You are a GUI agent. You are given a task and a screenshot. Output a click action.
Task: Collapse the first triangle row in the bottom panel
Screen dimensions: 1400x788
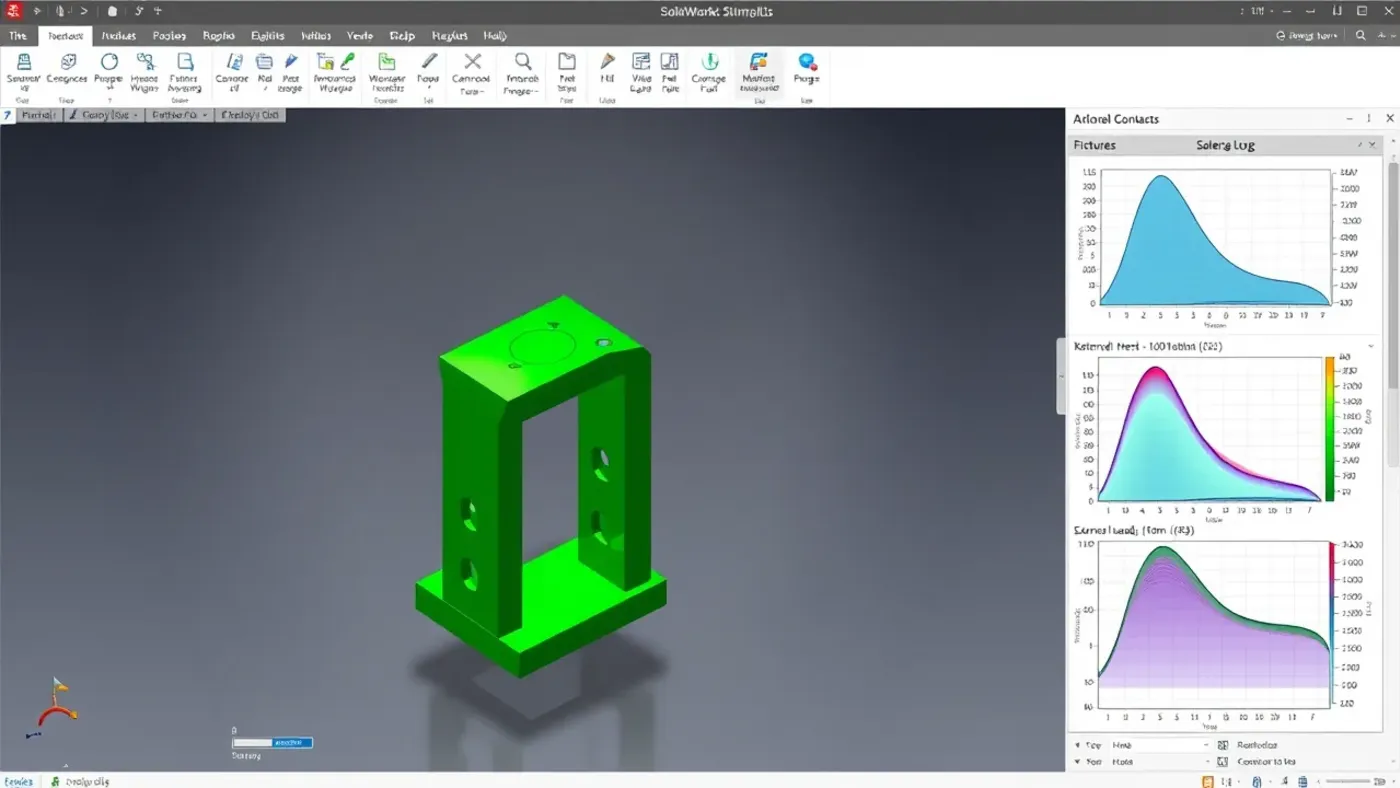click(1078, 745)
